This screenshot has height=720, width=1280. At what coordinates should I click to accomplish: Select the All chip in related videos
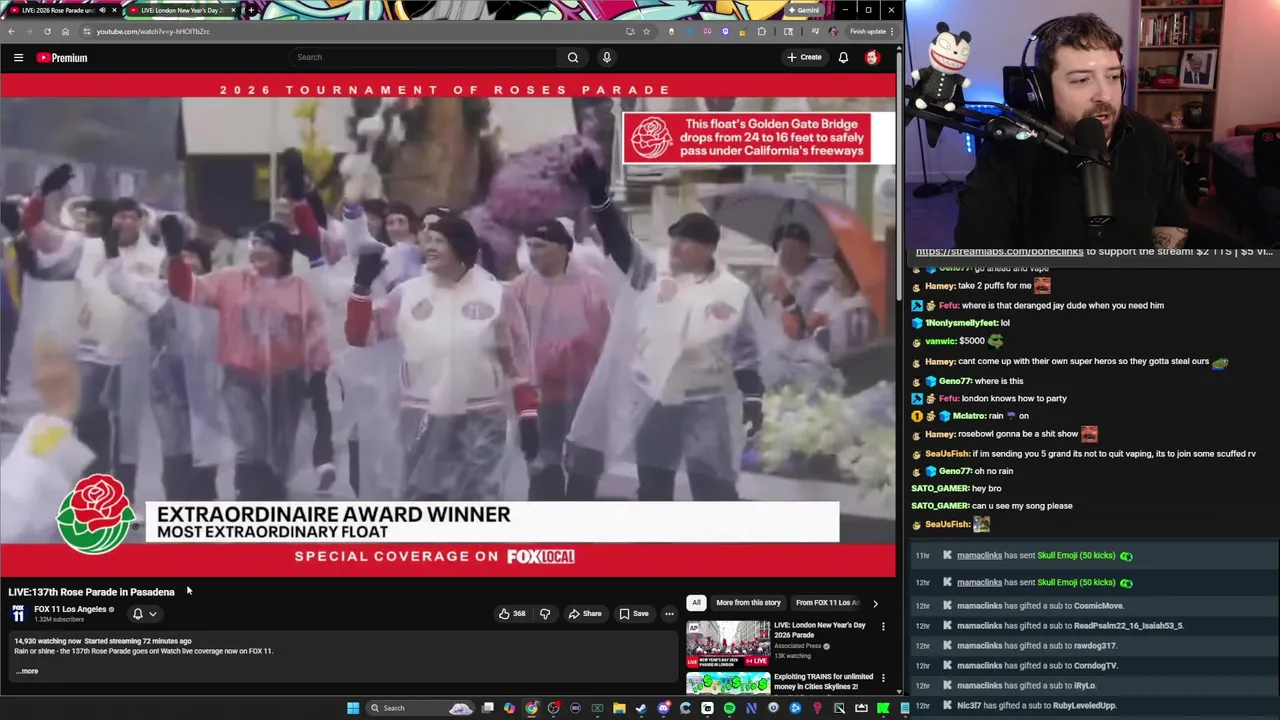click(696, 603)
